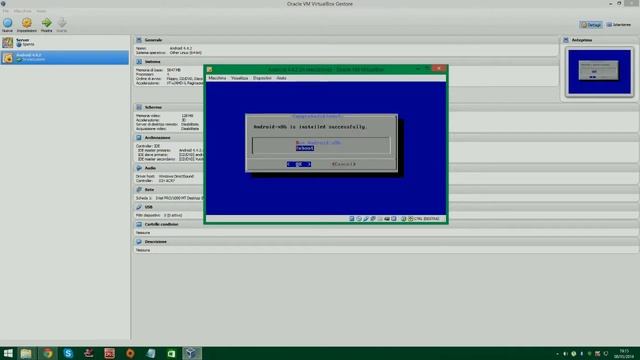The height and width of the screenshot is (360, 640).
Task: Click the VirtualBox taskbar icon
Action: [191, 353]
